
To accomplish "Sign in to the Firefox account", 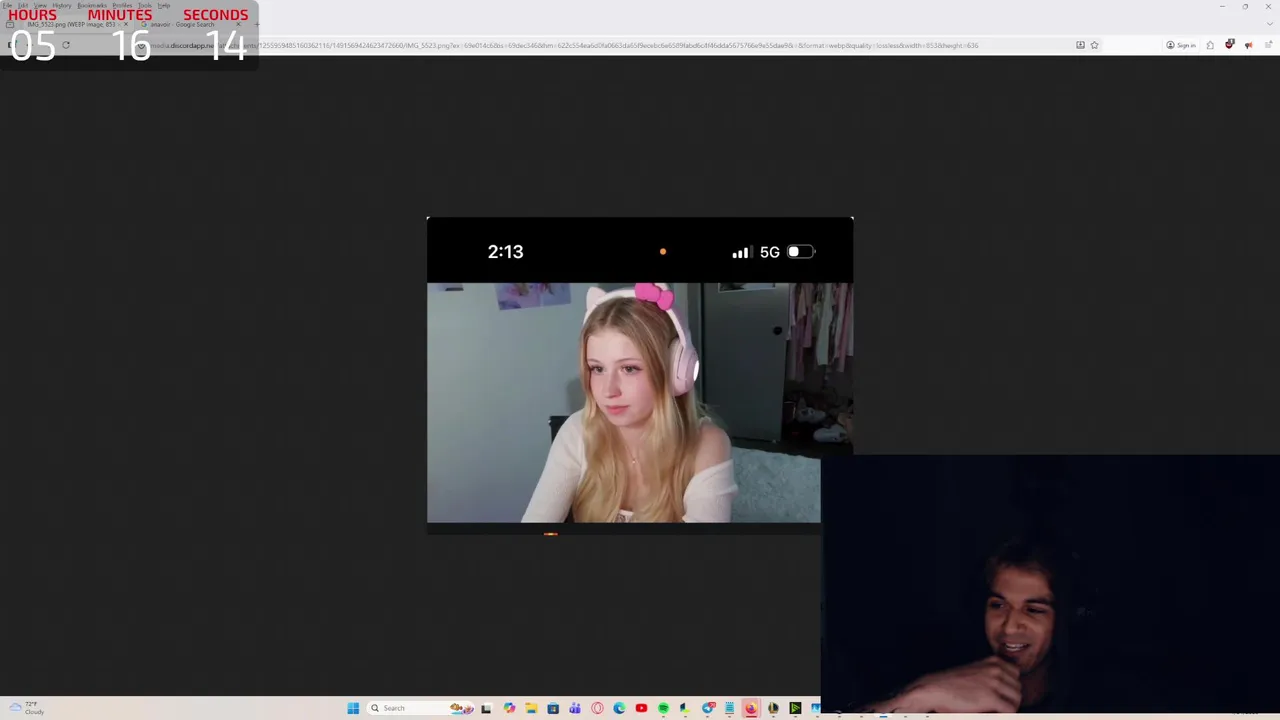I will [x=1181, y=45].
